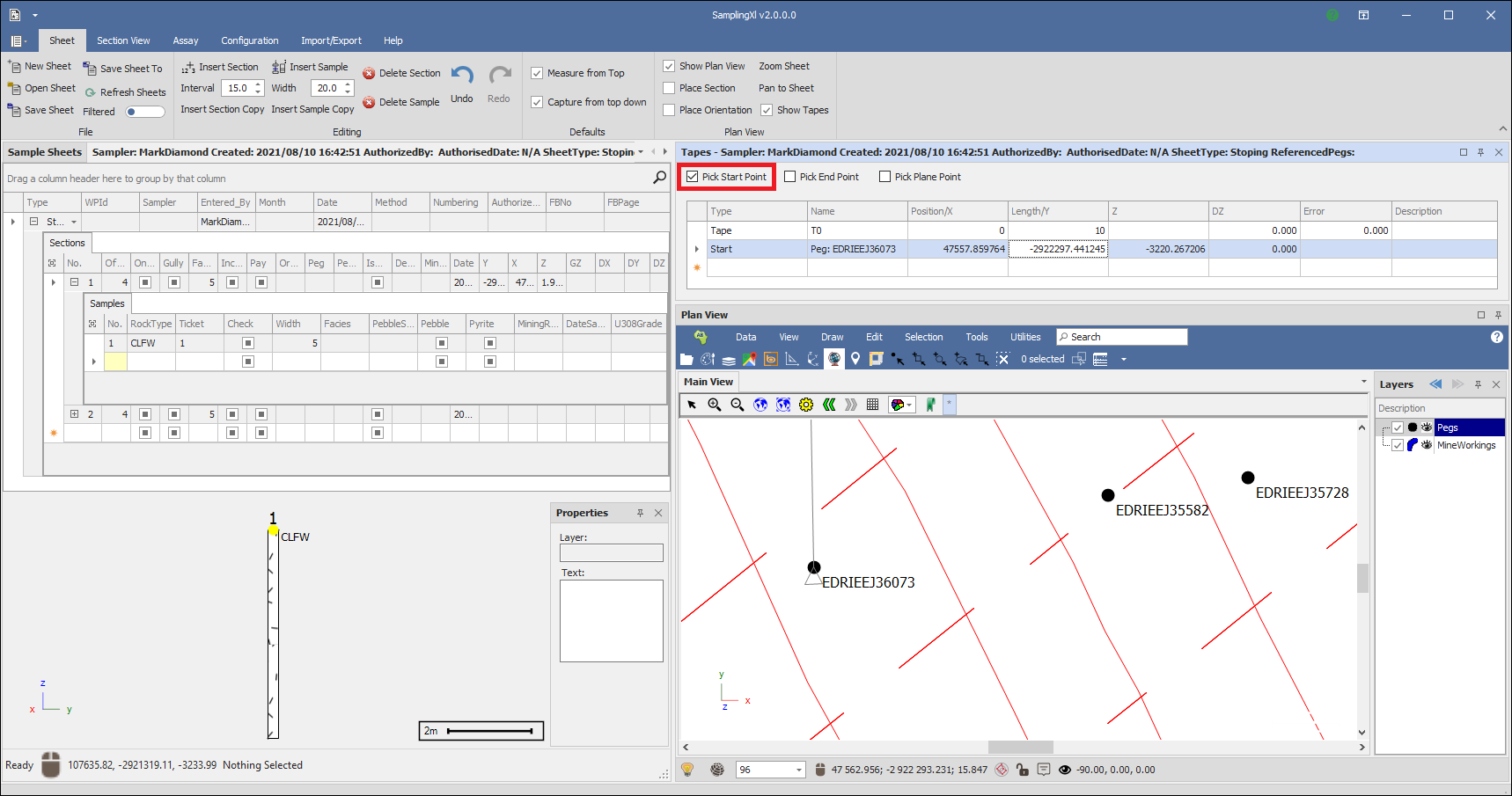Click the lightbulb icon in status bar
This screenshot has height=796, width=1512.
pyautogui.click(x=688, y=770)
